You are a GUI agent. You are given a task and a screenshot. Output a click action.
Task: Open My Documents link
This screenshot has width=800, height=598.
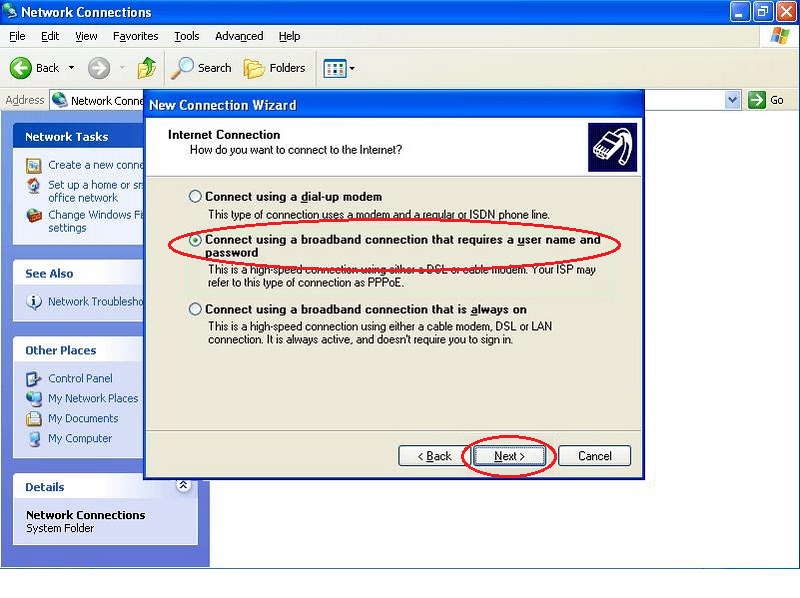pos(83,418)
